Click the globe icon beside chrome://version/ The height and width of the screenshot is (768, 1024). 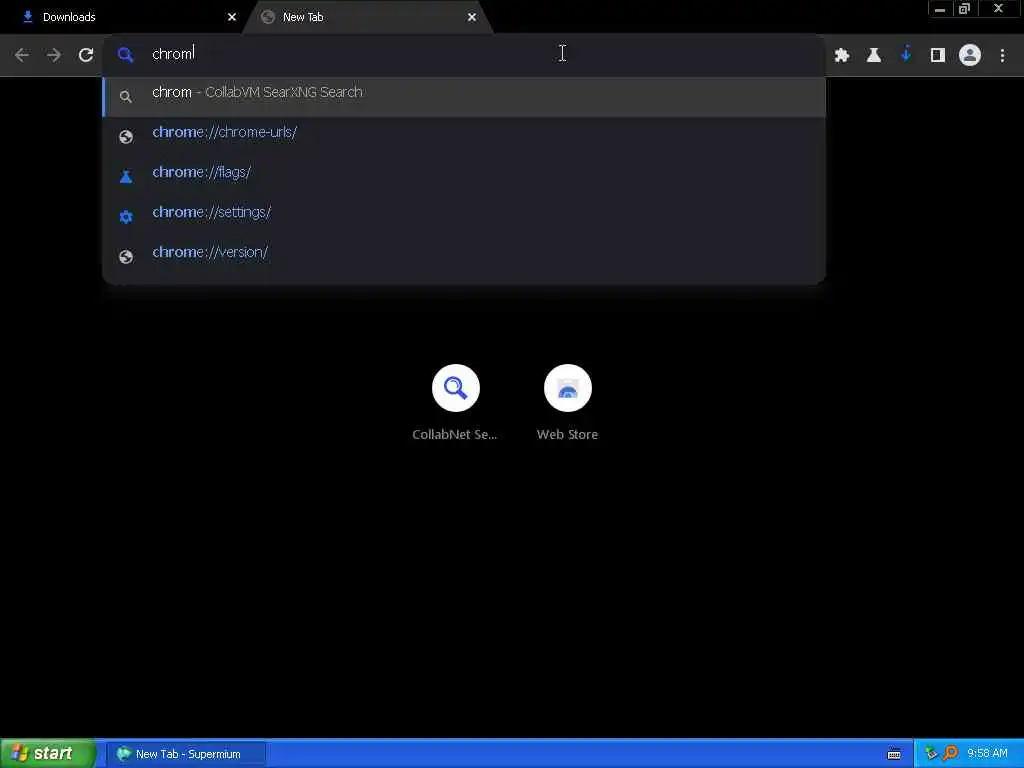pos(126,257)
